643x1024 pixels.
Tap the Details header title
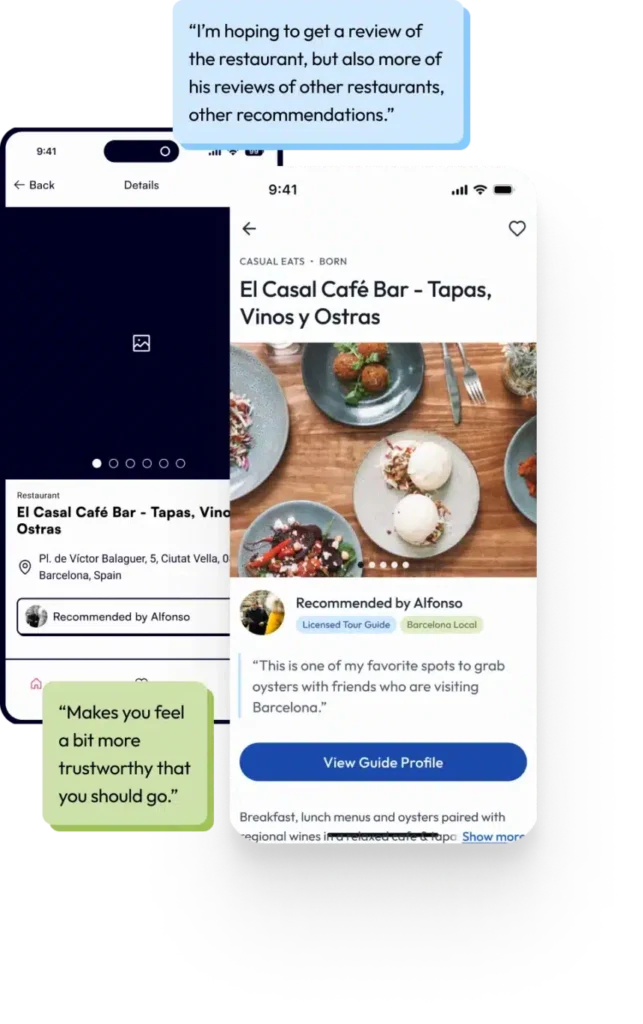(x=142, y=185)
